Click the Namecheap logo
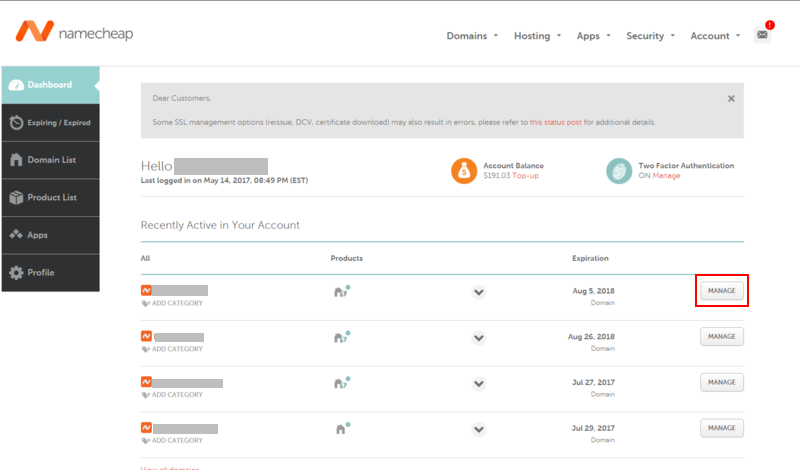Screen dimensions: 800x470 coord(73,33)
